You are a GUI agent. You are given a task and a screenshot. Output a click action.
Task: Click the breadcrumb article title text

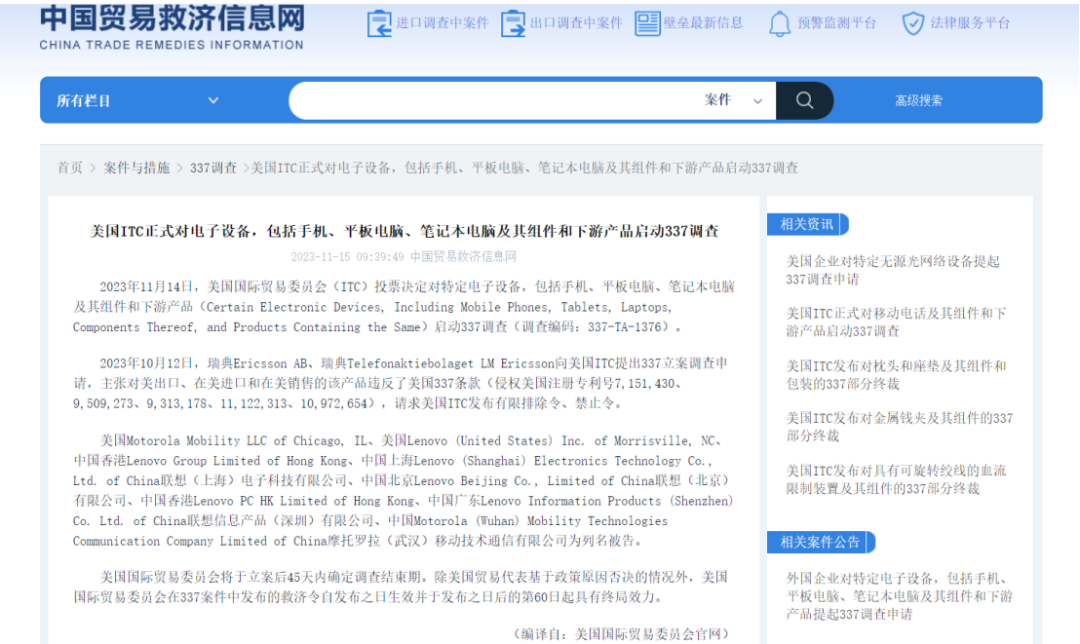(524, 168)
